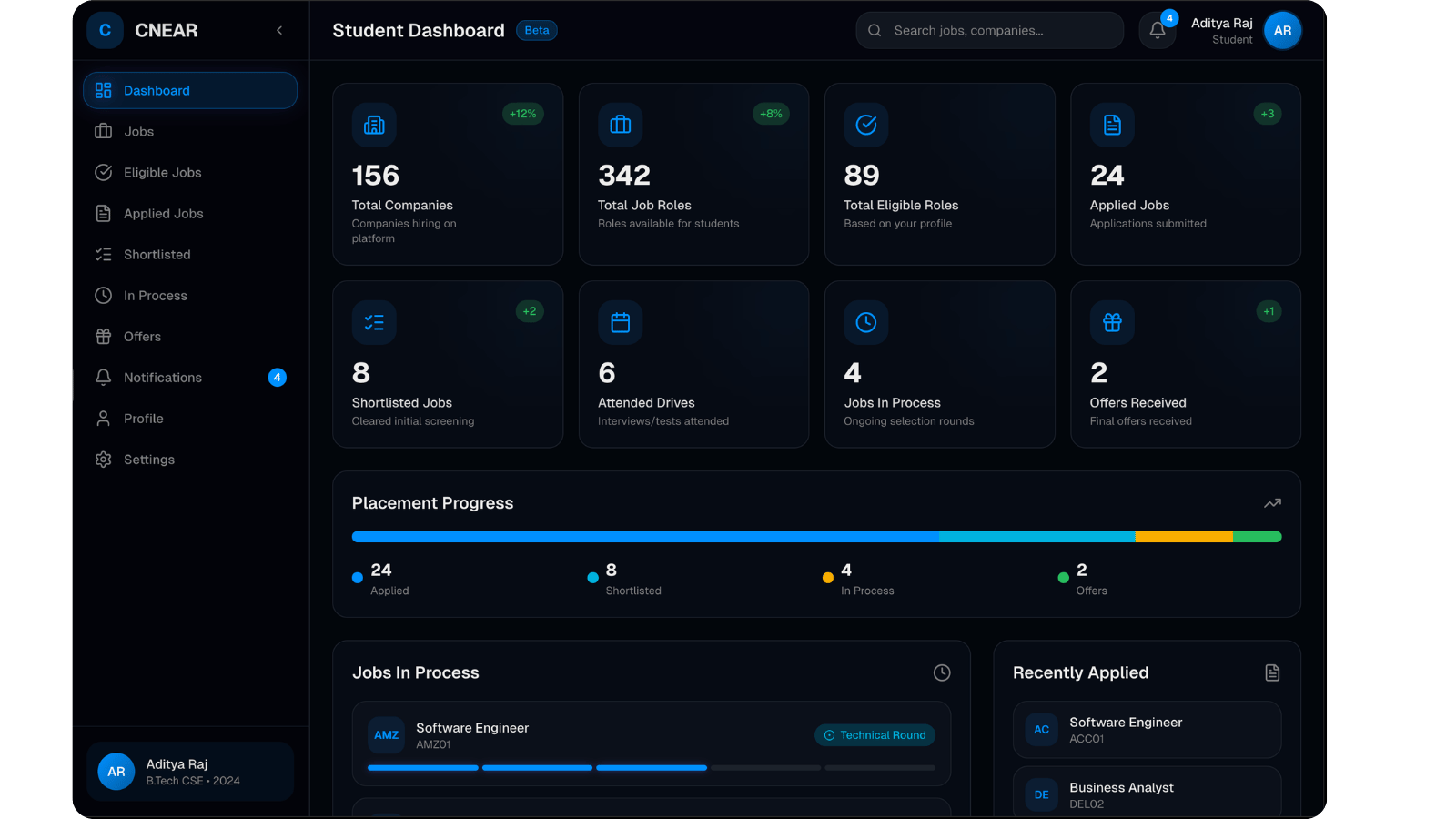This screenshot has height=819, width=1456.
Task: Open Notifications showing 4 unread alerts
Action: 162,377
